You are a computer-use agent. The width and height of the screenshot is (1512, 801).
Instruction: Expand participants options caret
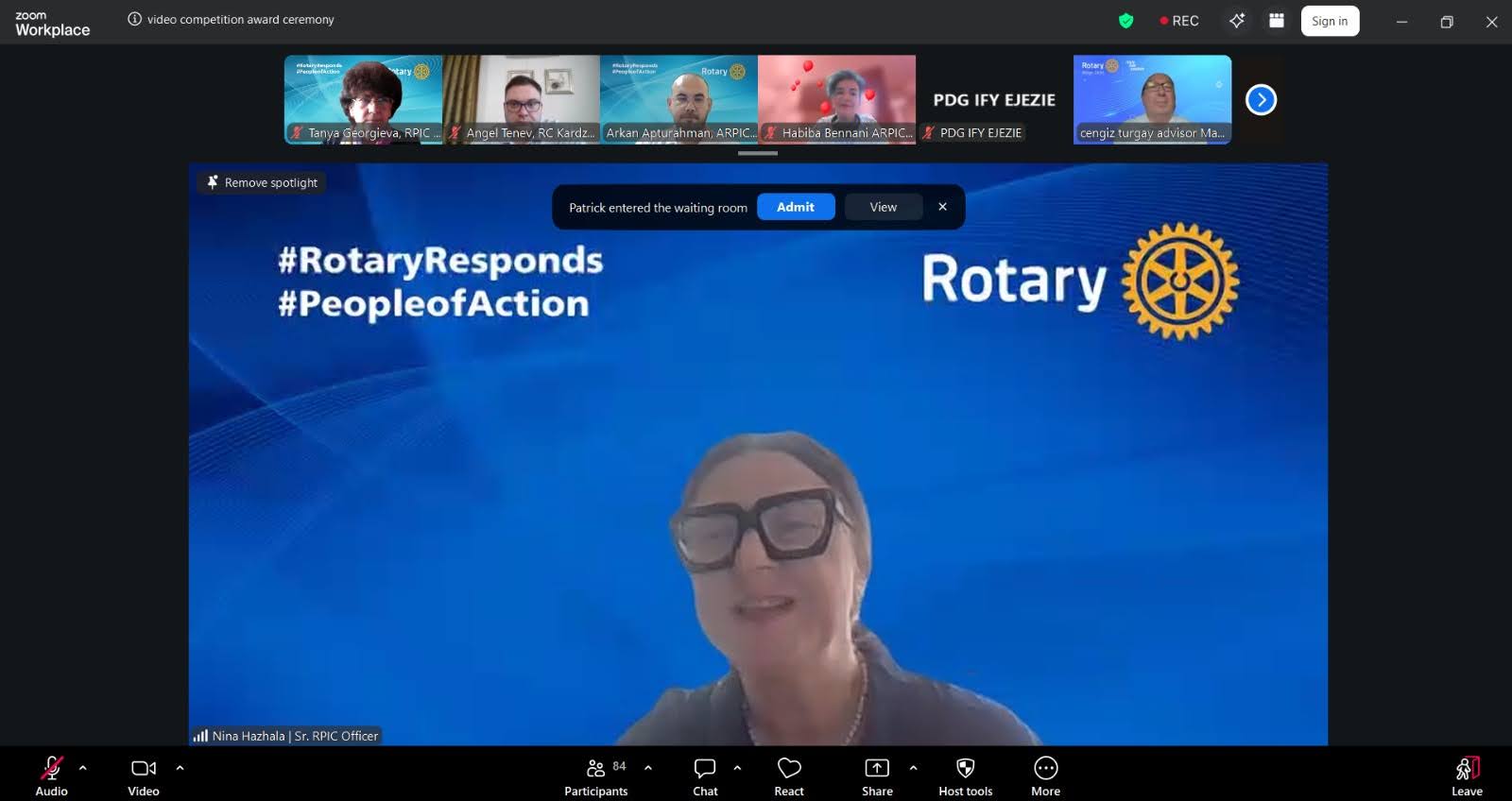pos(648,768)
